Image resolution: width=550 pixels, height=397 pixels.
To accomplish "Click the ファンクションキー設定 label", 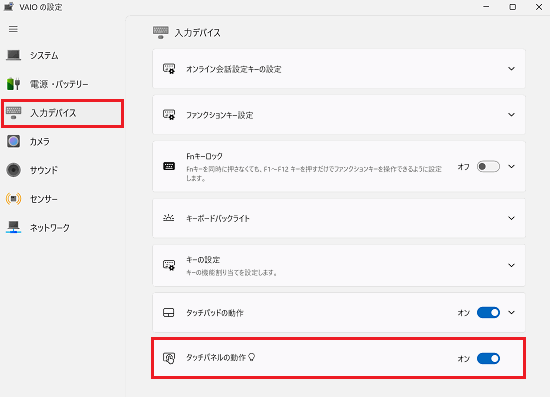I will [220, 115].
